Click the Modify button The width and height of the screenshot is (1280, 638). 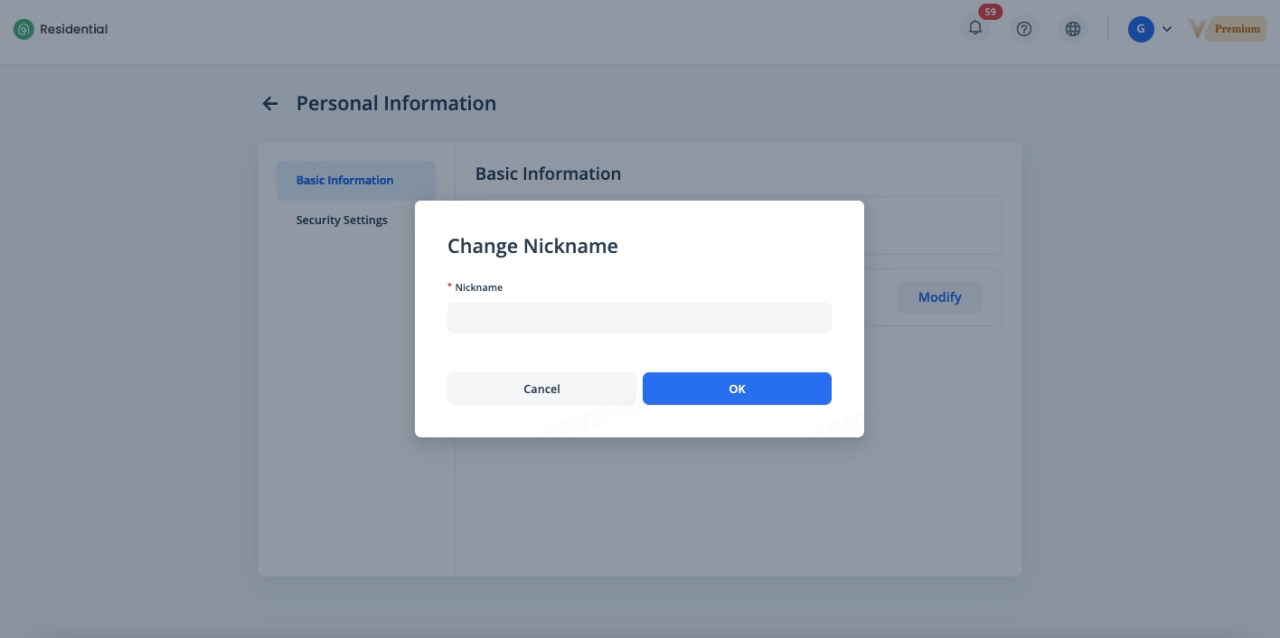pos(939,297)
